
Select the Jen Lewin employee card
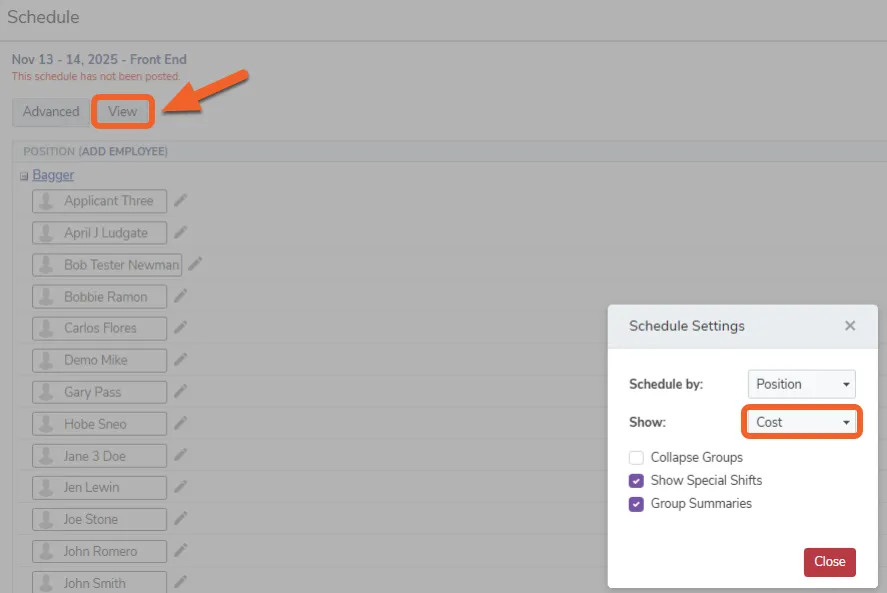point(100,487)
